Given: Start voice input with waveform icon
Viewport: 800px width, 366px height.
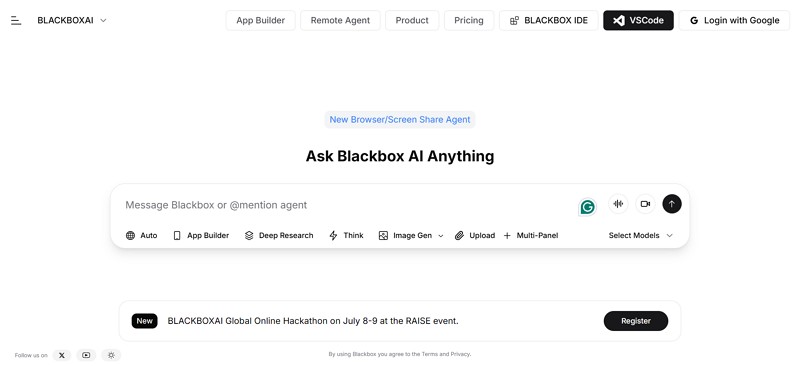Looking at the screenshot, I should [618, 204].
